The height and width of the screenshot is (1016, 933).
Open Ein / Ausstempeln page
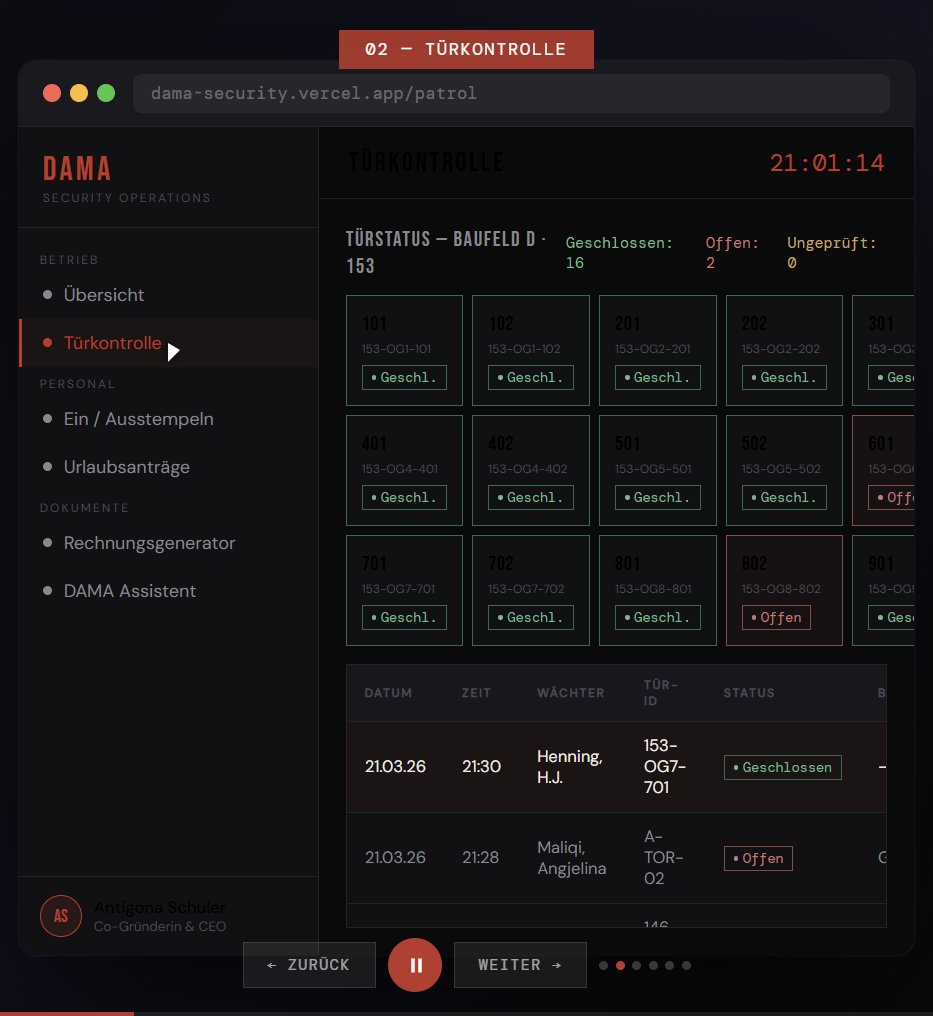pos(168,419)
